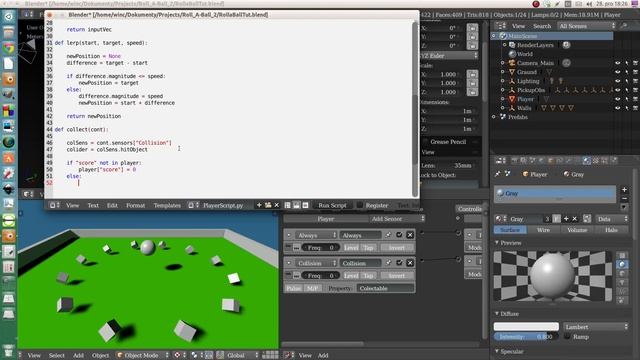The image size is (640, 360).
Task: Click the Diffuse white color swatch
Action: [x=526, y=327]
